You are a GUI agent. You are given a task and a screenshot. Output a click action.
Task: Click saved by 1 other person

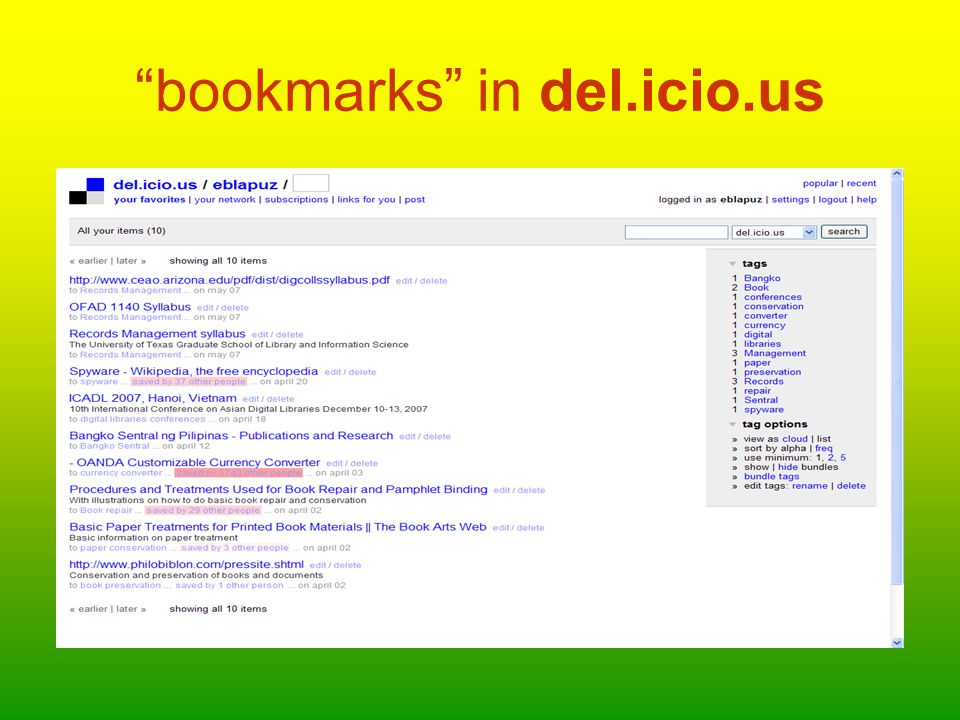click(230, 585)
